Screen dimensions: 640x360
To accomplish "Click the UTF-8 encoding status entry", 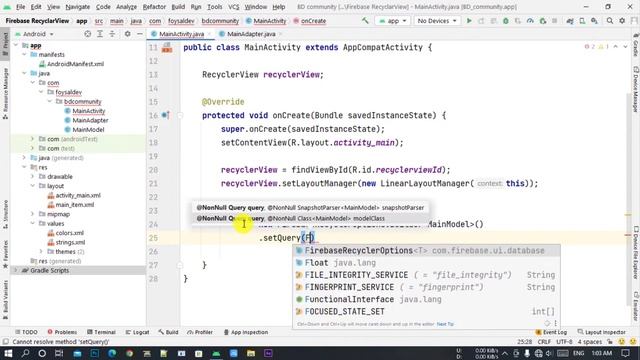I will (x=564, y=342).
